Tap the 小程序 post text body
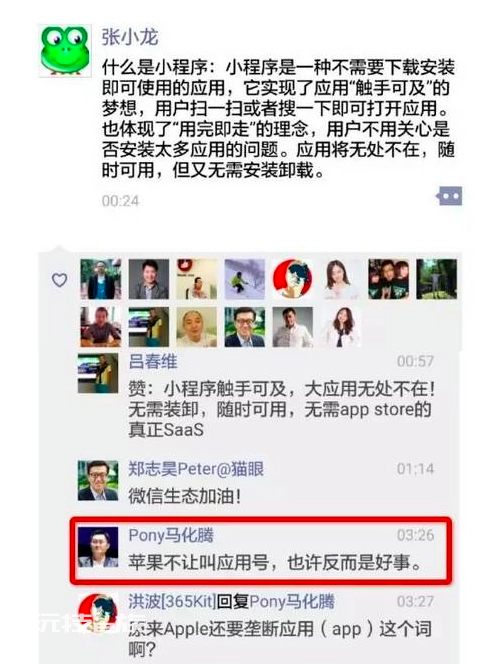Screen dimensions: 488x664 pyautogui.click(x=278, y=119)
